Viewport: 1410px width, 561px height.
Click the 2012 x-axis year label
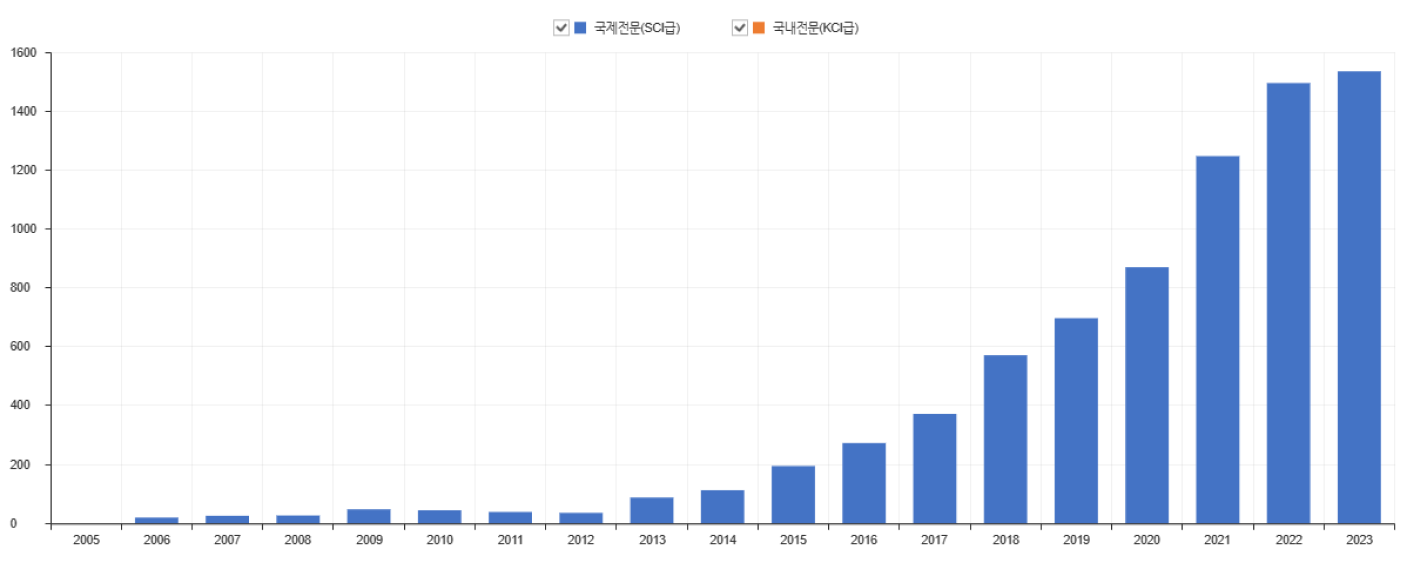coord(581,540)
